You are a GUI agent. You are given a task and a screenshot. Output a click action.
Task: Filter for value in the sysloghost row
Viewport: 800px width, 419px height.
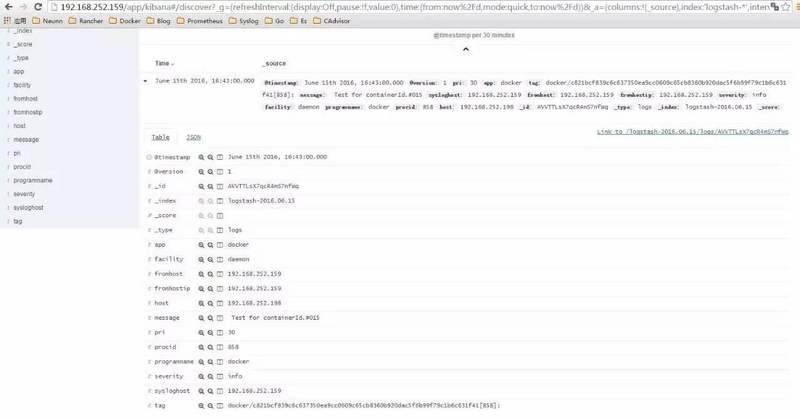pos(201,391)
